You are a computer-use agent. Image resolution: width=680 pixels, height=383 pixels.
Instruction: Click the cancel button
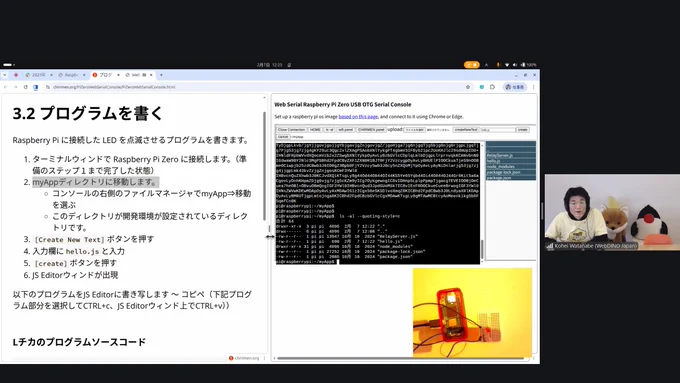[283, 137]
